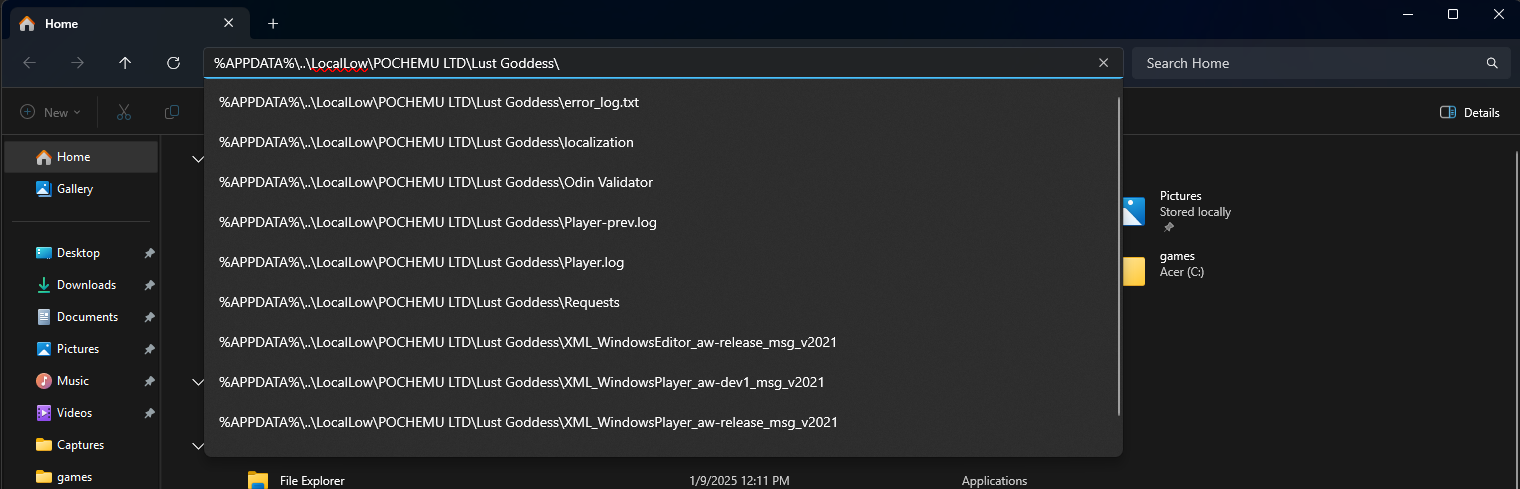Select the error_log.txt suggestion
The width and height of the screenshot is (1520, 489).
660,102
